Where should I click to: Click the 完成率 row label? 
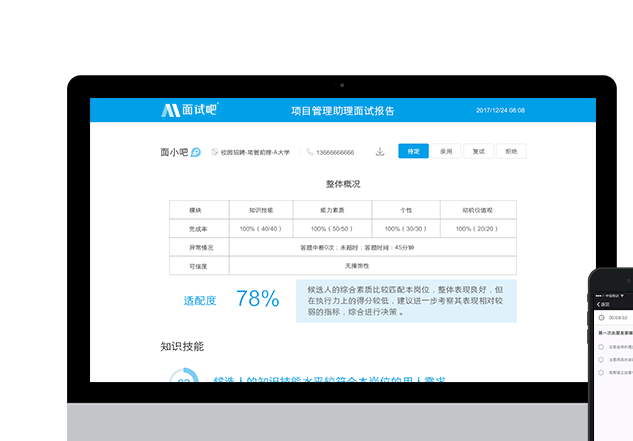[199, 229]
